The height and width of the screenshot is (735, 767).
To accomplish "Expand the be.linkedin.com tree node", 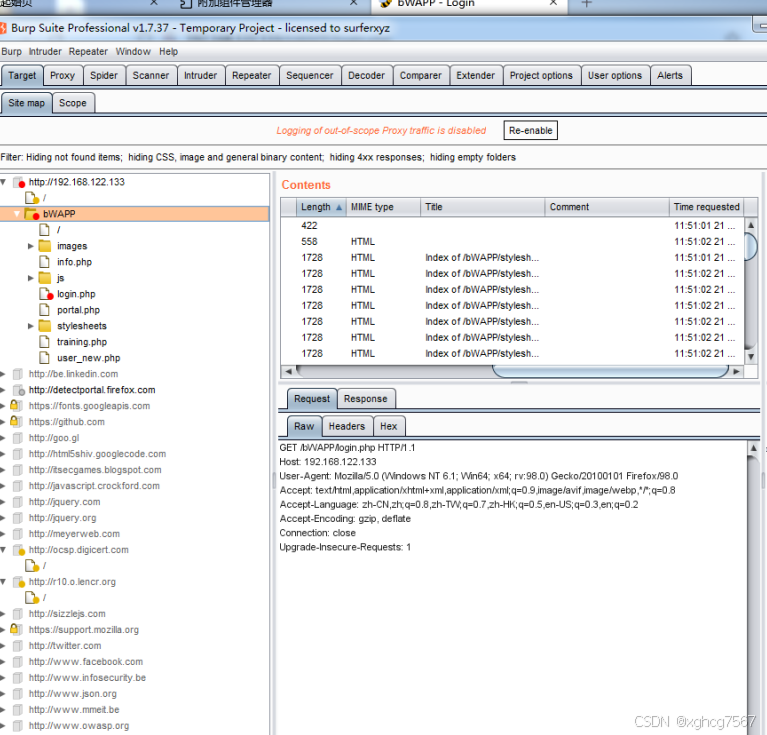I will [3, 374].
